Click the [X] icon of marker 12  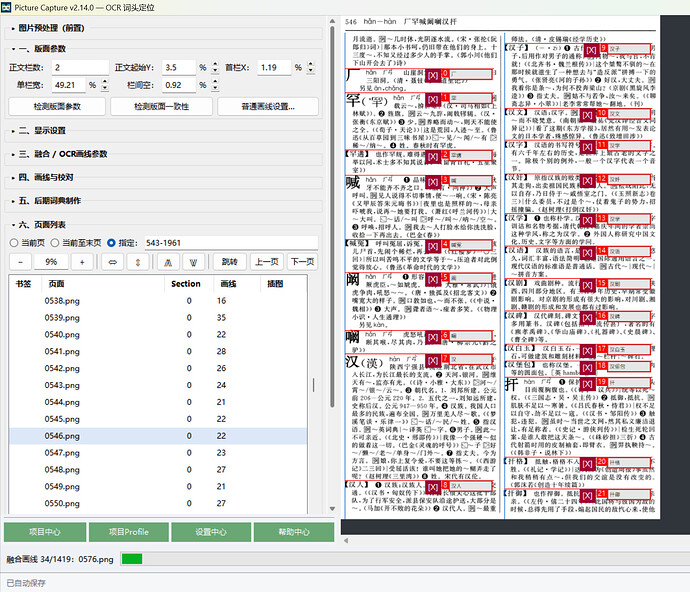click(x=588, y=181)
